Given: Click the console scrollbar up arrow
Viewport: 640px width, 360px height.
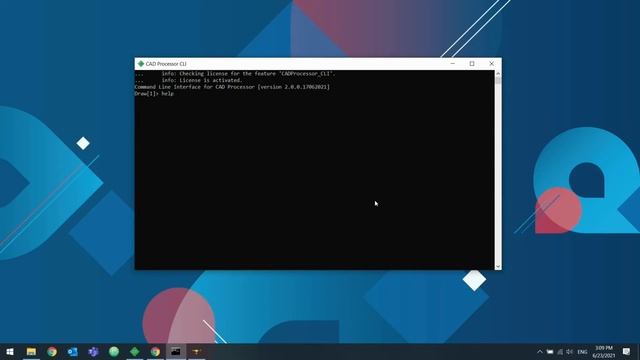Looking at the screenshot, I should pyautogui.click(x=498, y=73).
